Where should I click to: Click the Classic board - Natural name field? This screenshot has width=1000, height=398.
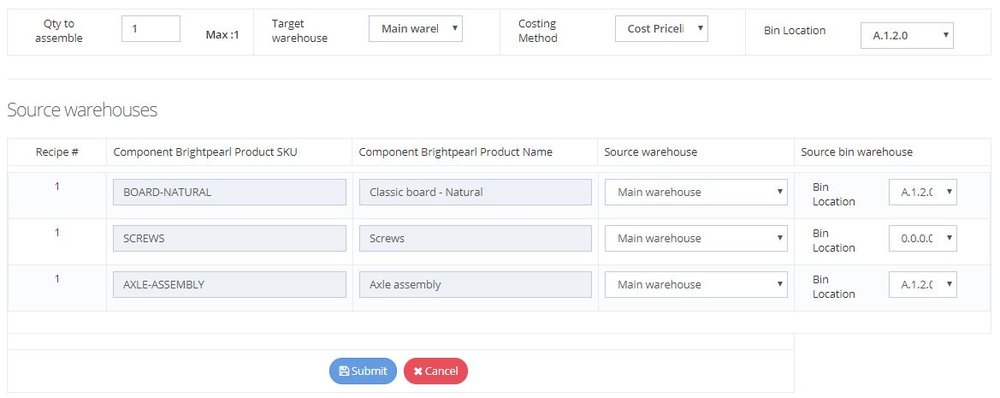click(x=475, y=192)
